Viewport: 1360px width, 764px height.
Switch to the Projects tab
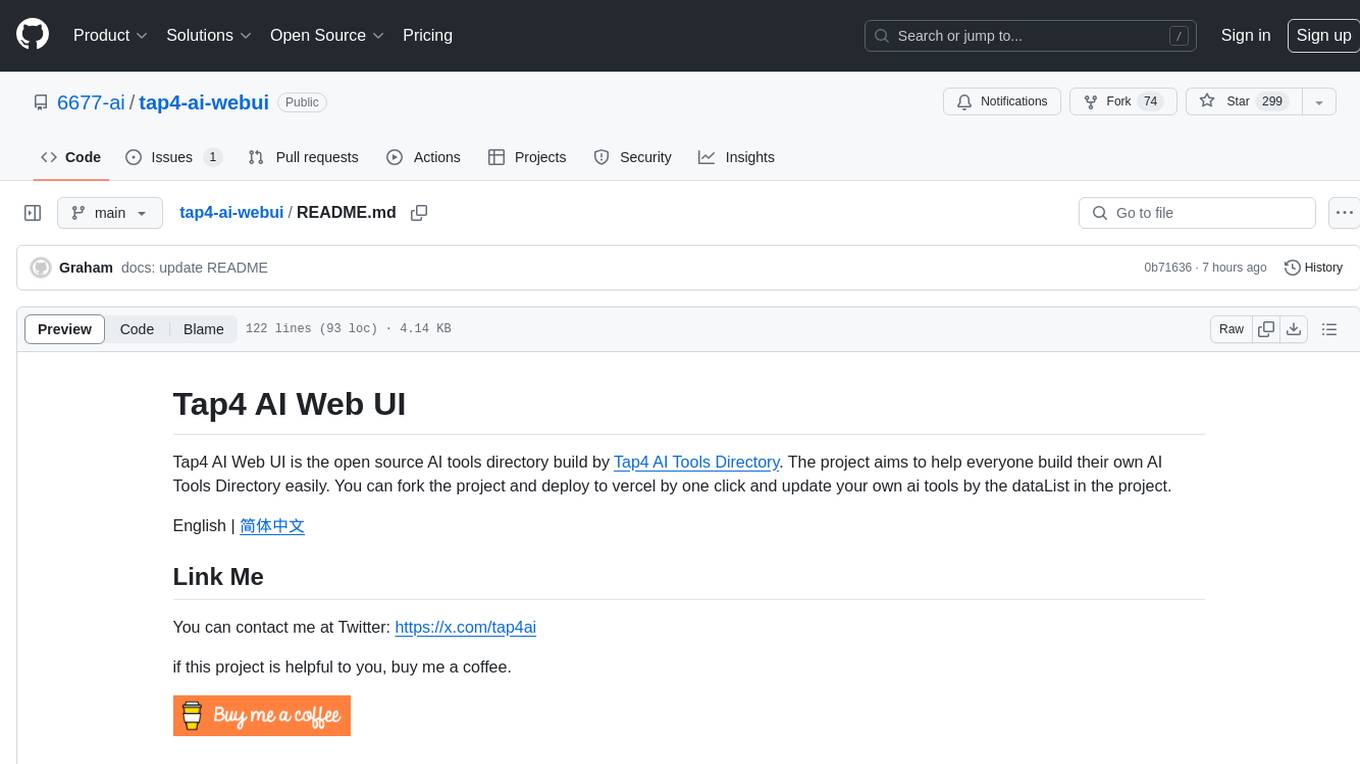click(527, 157)
